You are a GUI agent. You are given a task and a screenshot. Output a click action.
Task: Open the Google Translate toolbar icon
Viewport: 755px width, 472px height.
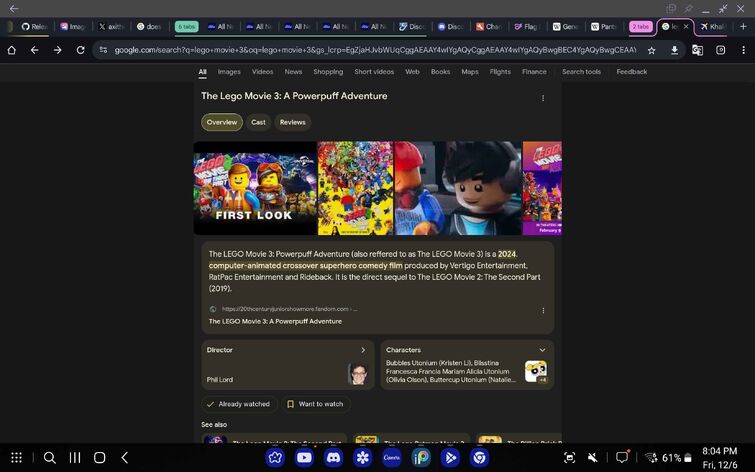pos(697,50)
